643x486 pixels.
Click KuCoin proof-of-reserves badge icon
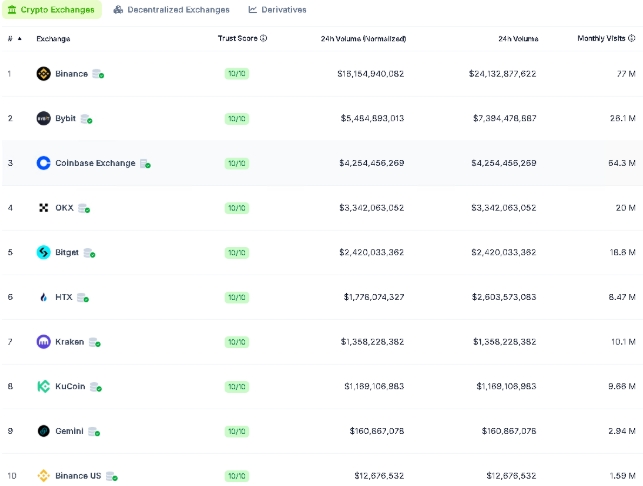click(96, 387)
